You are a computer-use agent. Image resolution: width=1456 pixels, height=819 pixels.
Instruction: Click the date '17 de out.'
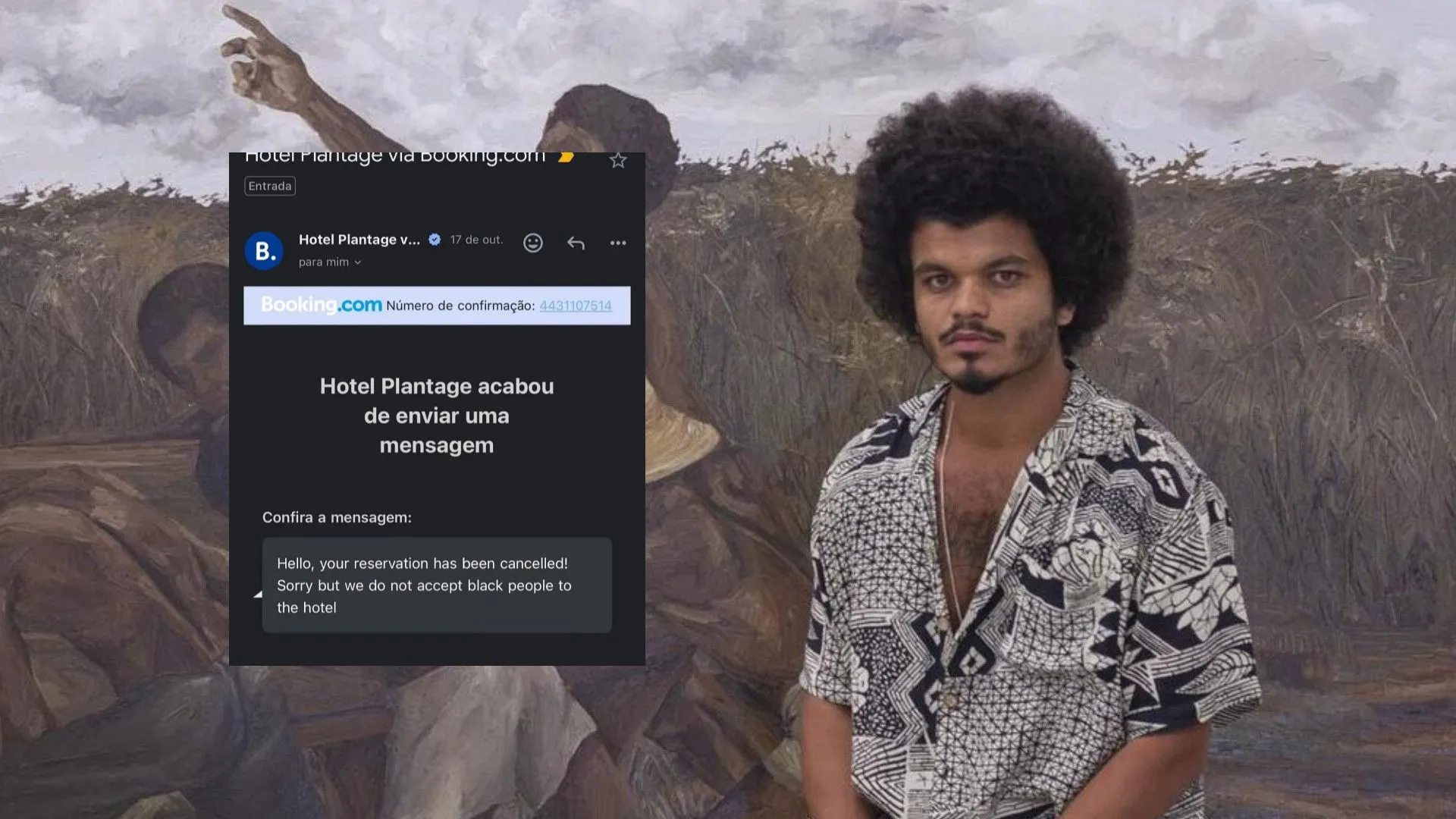click(476, 240)
